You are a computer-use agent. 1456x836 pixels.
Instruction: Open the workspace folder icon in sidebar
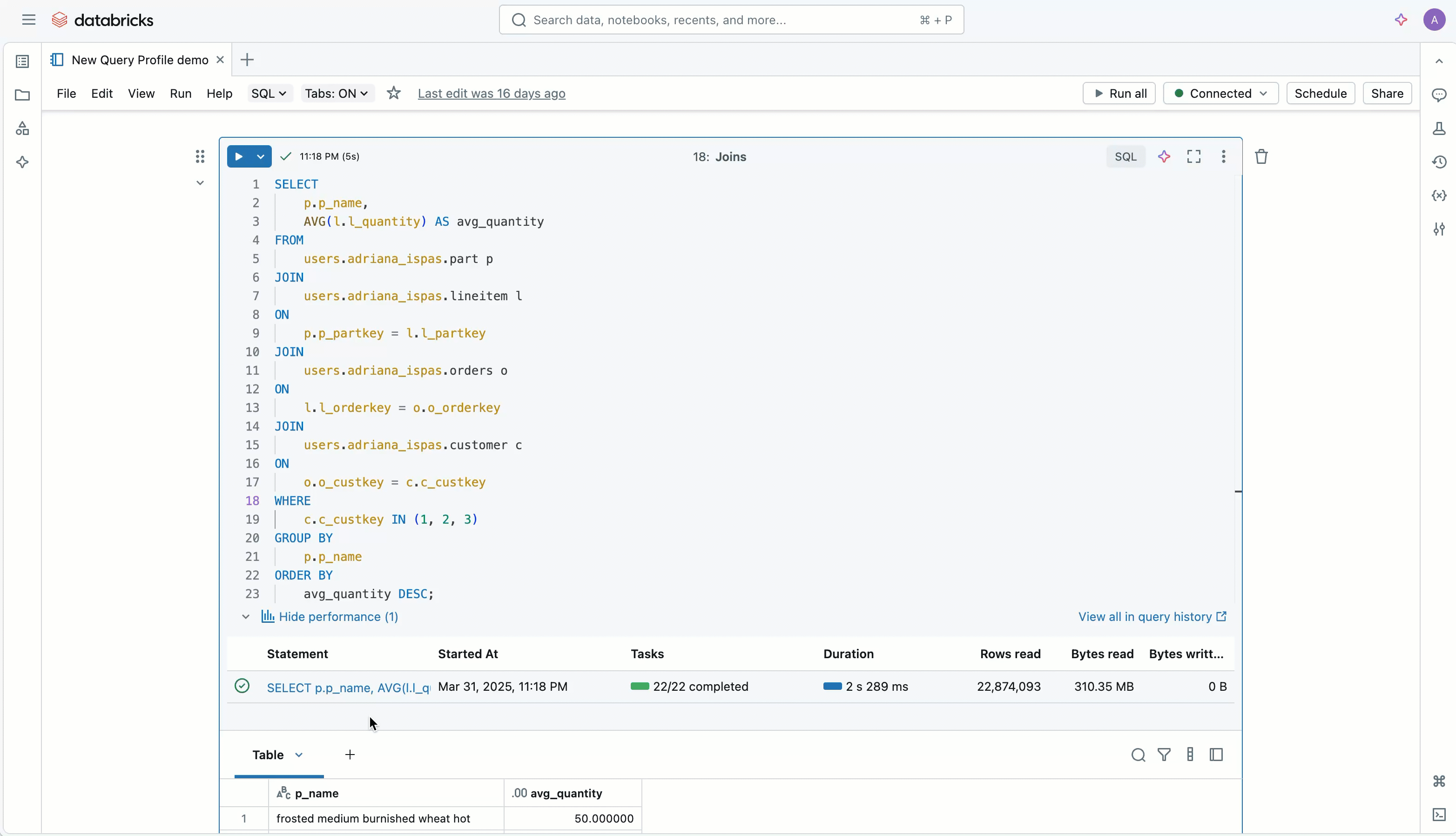point(22,95)
